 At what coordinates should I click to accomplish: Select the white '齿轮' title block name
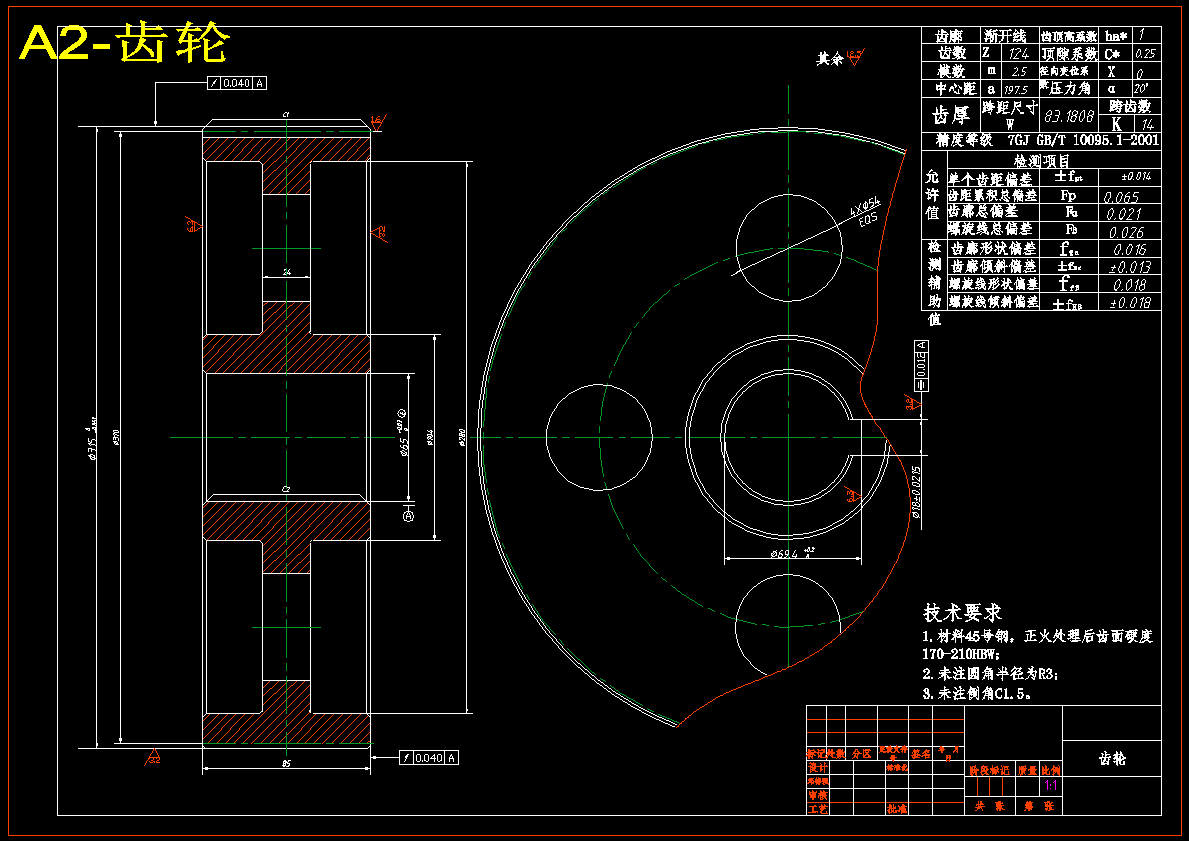click(x=1112, y=758)
